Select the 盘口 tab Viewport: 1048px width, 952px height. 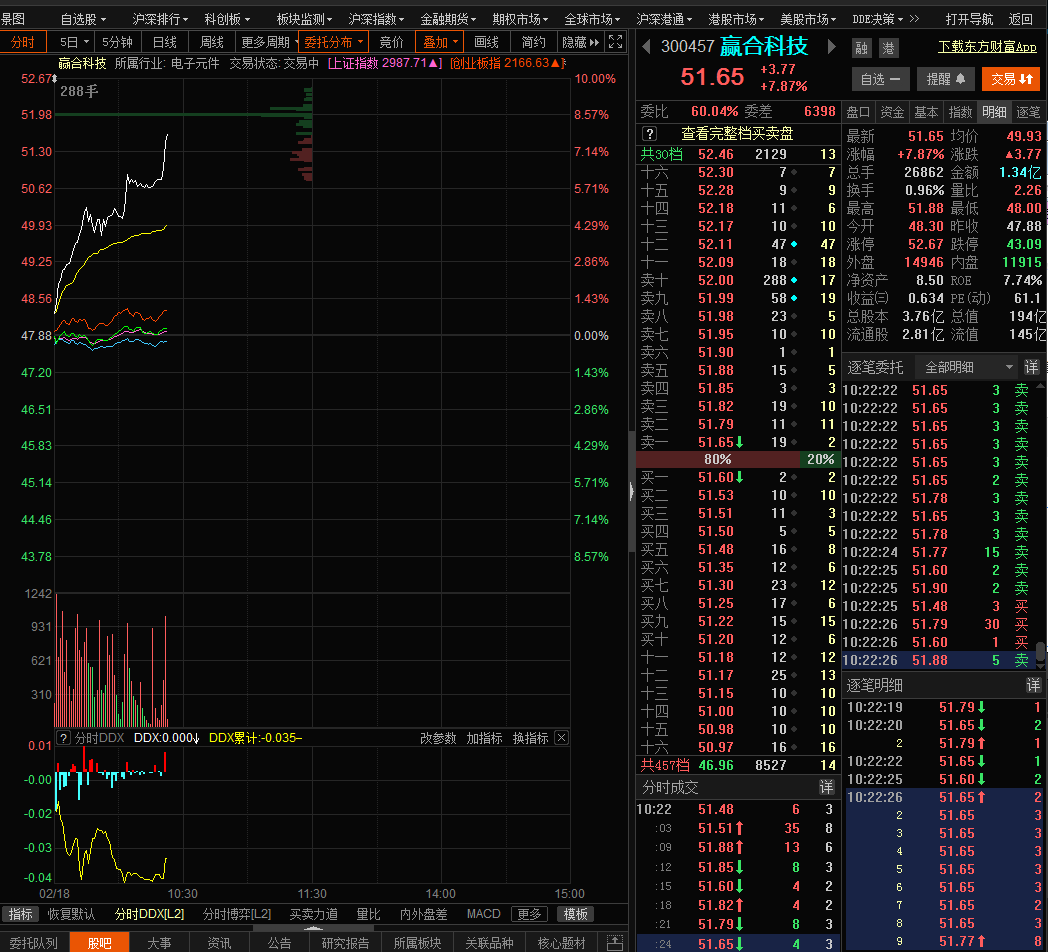(858, 112)
